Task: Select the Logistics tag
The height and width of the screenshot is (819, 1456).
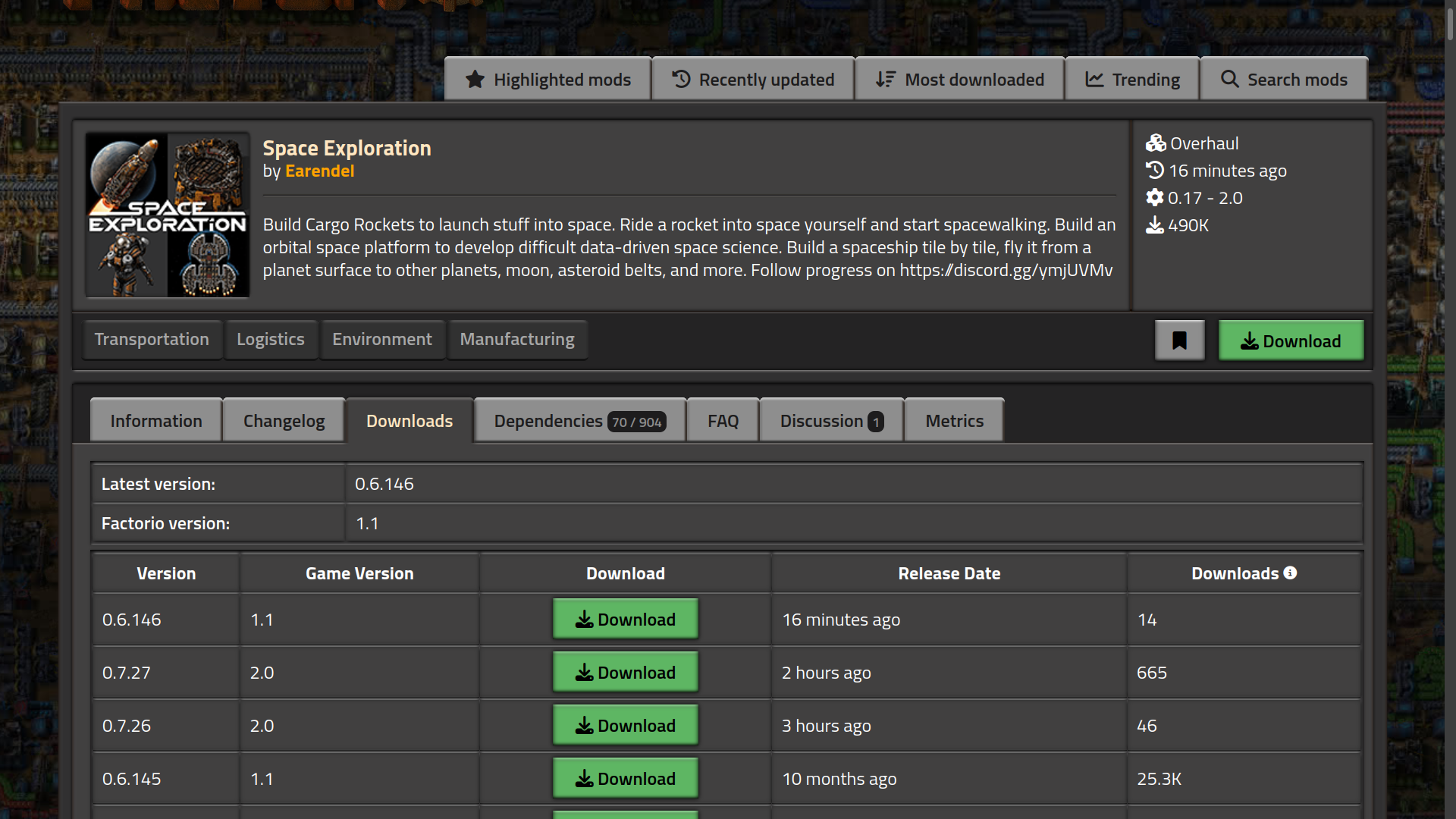Action: [271, 339]
